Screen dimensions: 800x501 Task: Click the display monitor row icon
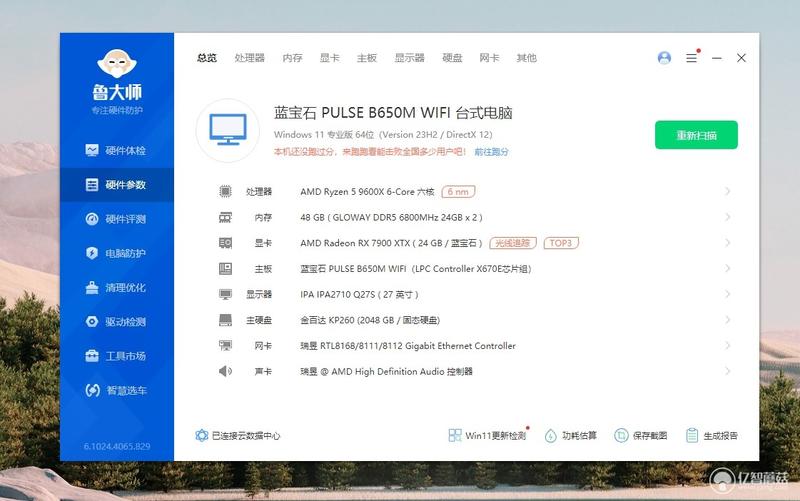point(225,294)
